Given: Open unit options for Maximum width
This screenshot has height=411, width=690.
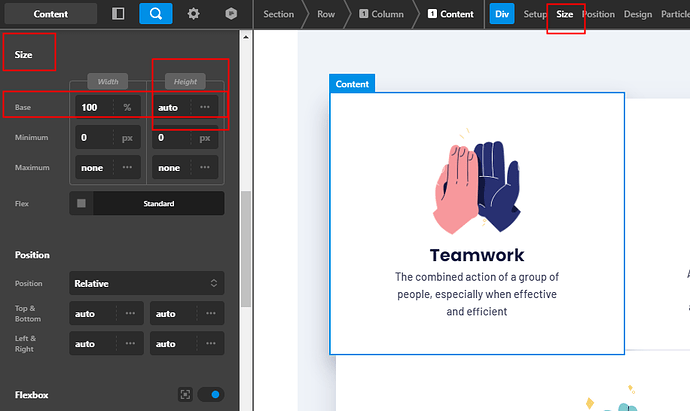Looking at the screenshot, I should point(127,167).
